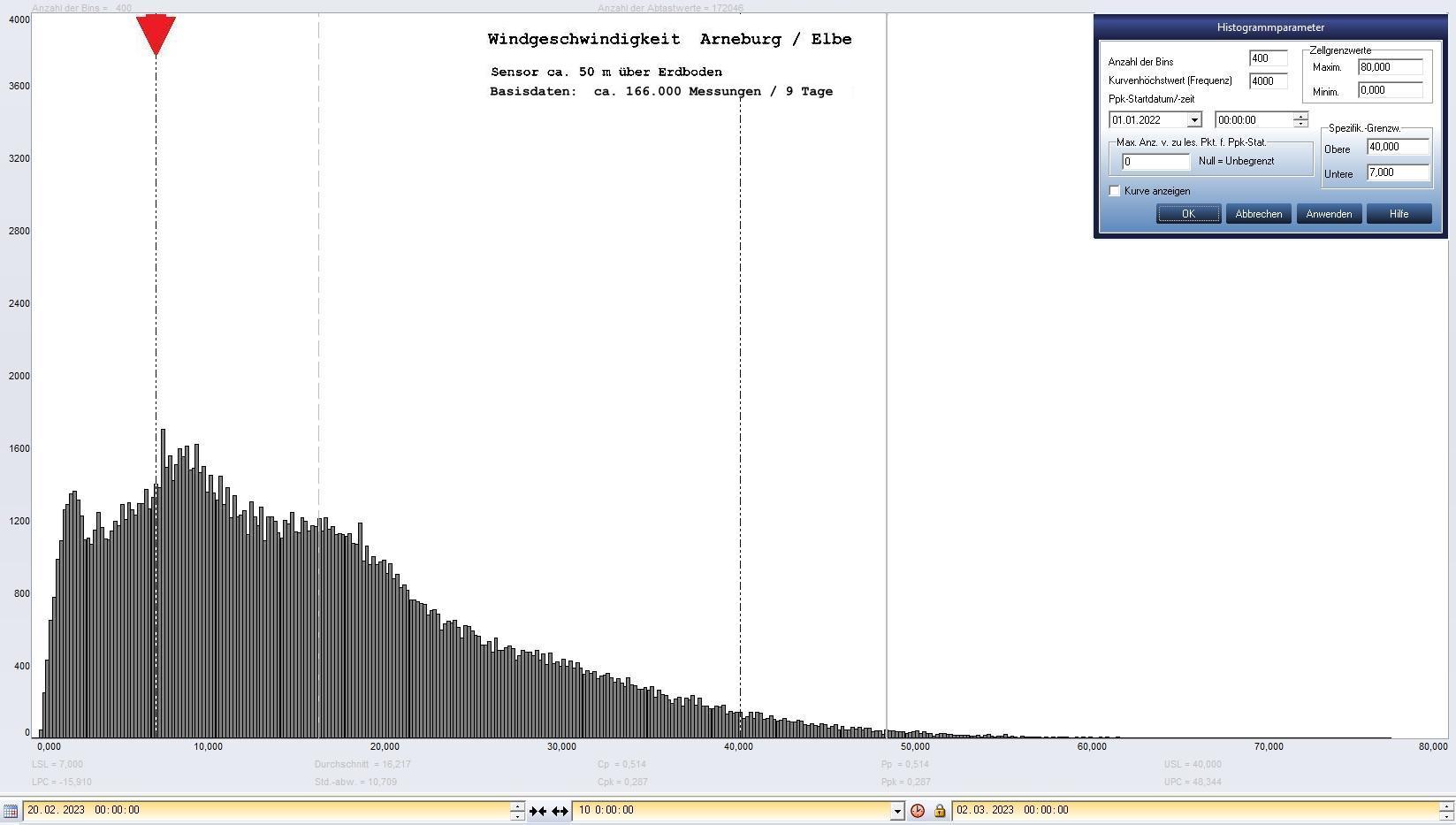Click the chart title 'Windgeschwindigkeit Arneburg / Elbe'
The height and width of the screenshot is (825, 1456).
(669, 39)
